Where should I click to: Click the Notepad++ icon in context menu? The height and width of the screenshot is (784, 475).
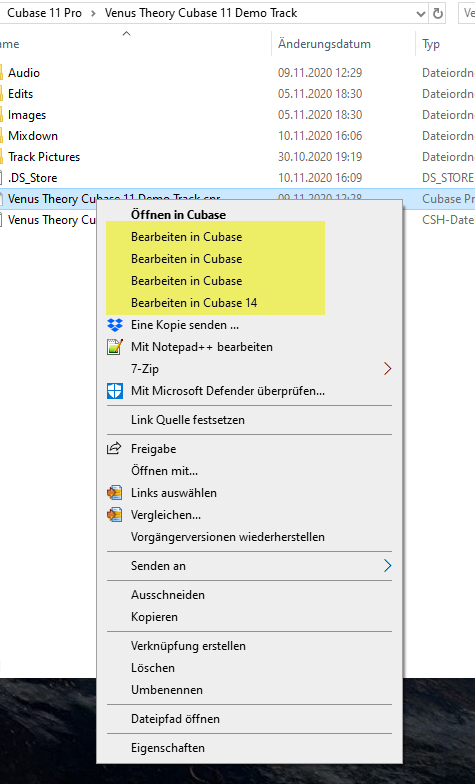pos(114,347)
